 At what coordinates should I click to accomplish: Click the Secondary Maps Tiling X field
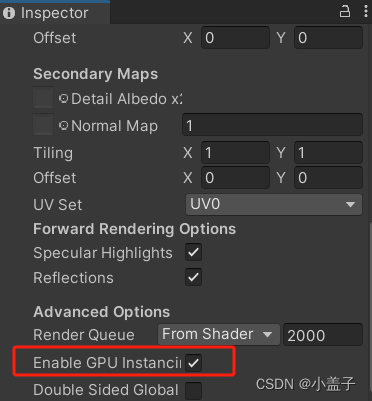point(235,153)
